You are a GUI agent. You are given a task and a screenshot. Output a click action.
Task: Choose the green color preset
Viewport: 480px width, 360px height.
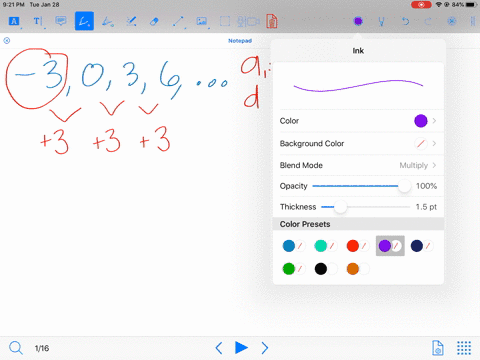289,269
